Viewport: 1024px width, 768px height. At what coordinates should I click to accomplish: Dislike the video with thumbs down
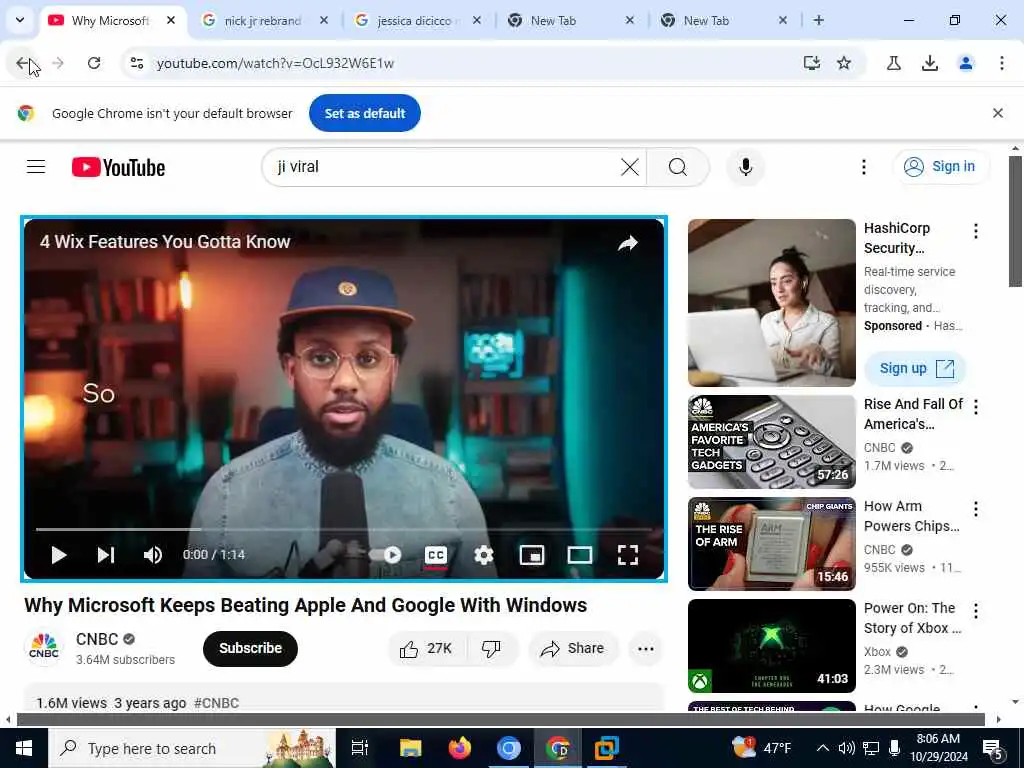tap(492, 648)
